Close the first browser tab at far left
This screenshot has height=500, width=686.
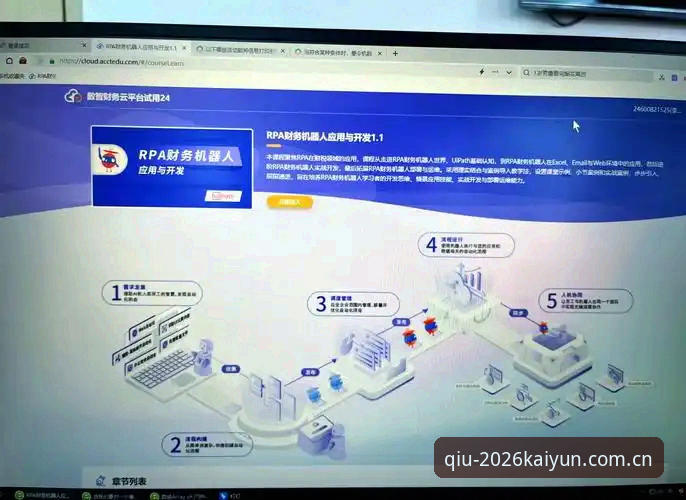click(x=84, y=45)
